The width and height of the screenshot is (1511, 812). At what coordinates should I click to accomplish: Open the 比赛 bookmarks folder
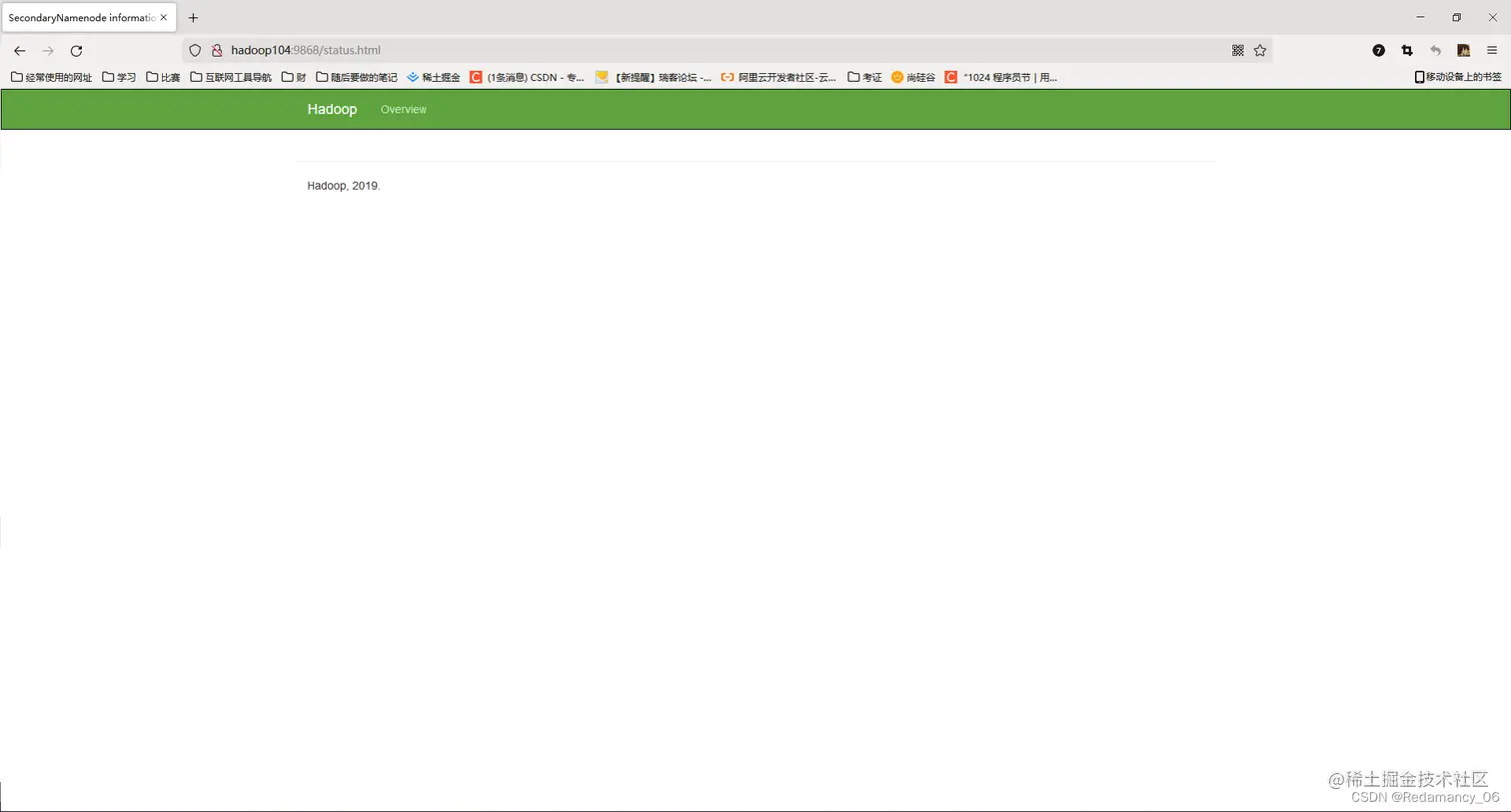click(163, 77)
